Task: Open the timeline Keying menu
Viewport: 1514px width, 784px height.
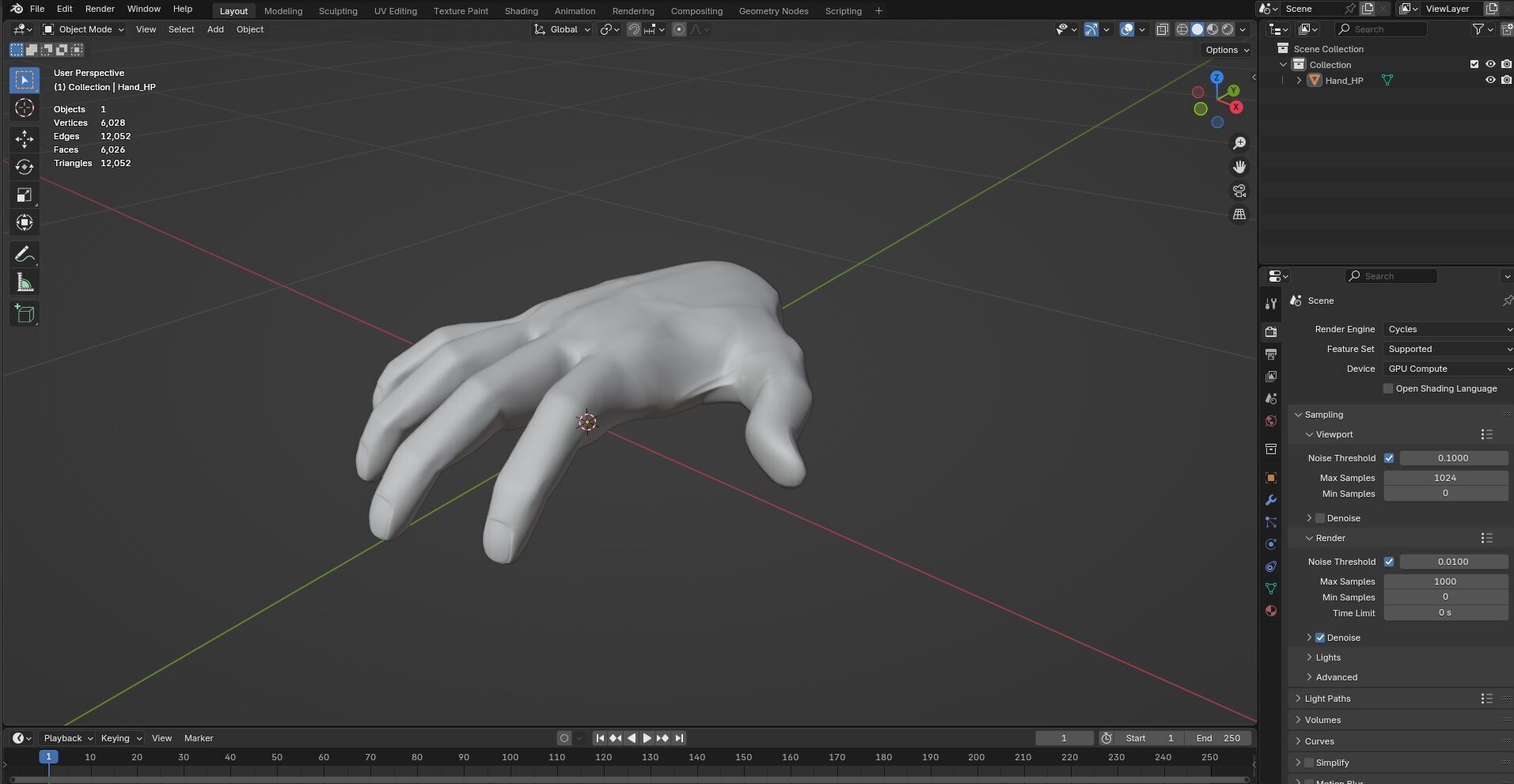Action: tap(120, 738)
